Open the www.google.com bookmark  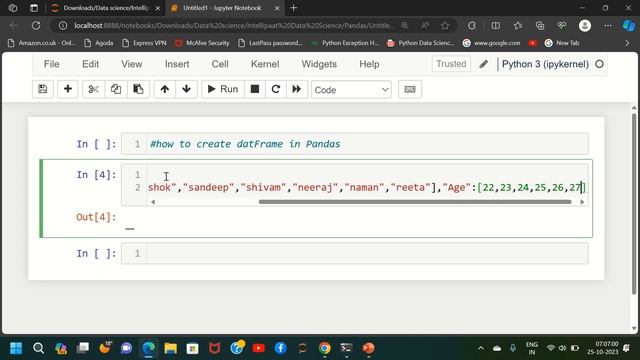[492, 43]
